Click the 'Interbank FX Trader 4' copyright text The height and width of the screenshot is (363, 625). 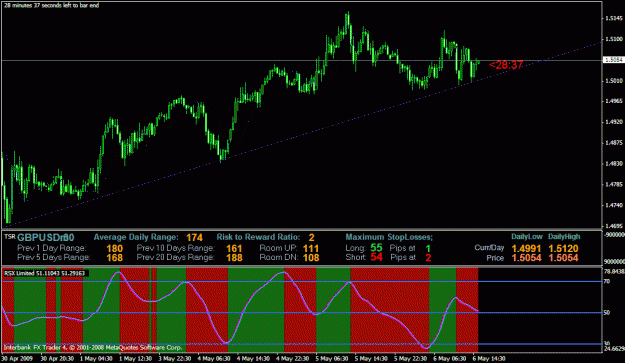(x=92, y=348)
